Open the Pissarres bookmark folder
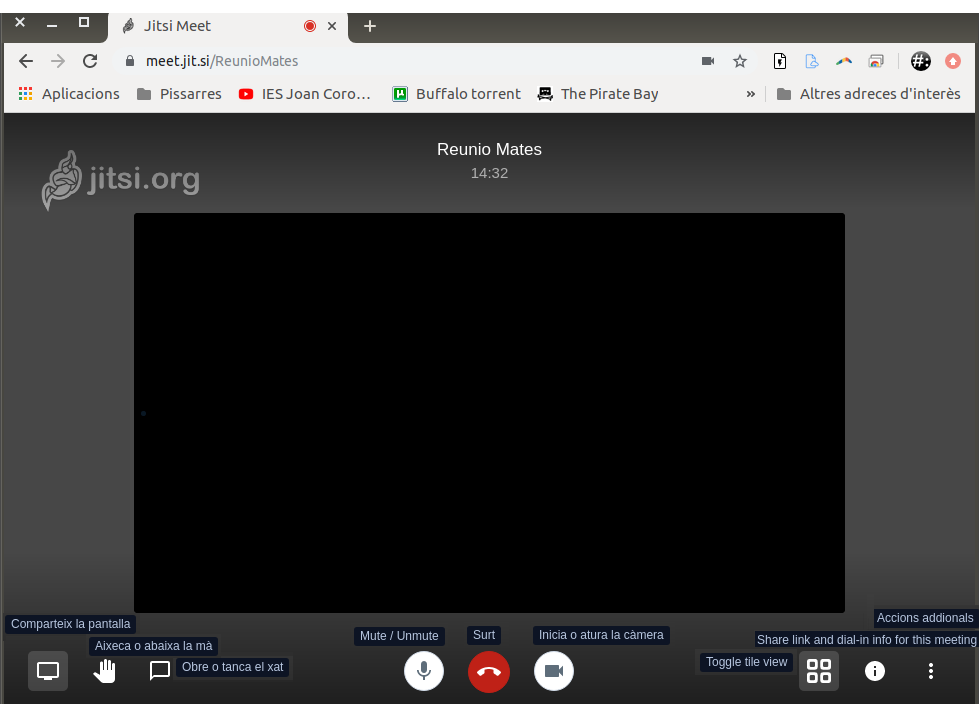 (x=179, y=94)
